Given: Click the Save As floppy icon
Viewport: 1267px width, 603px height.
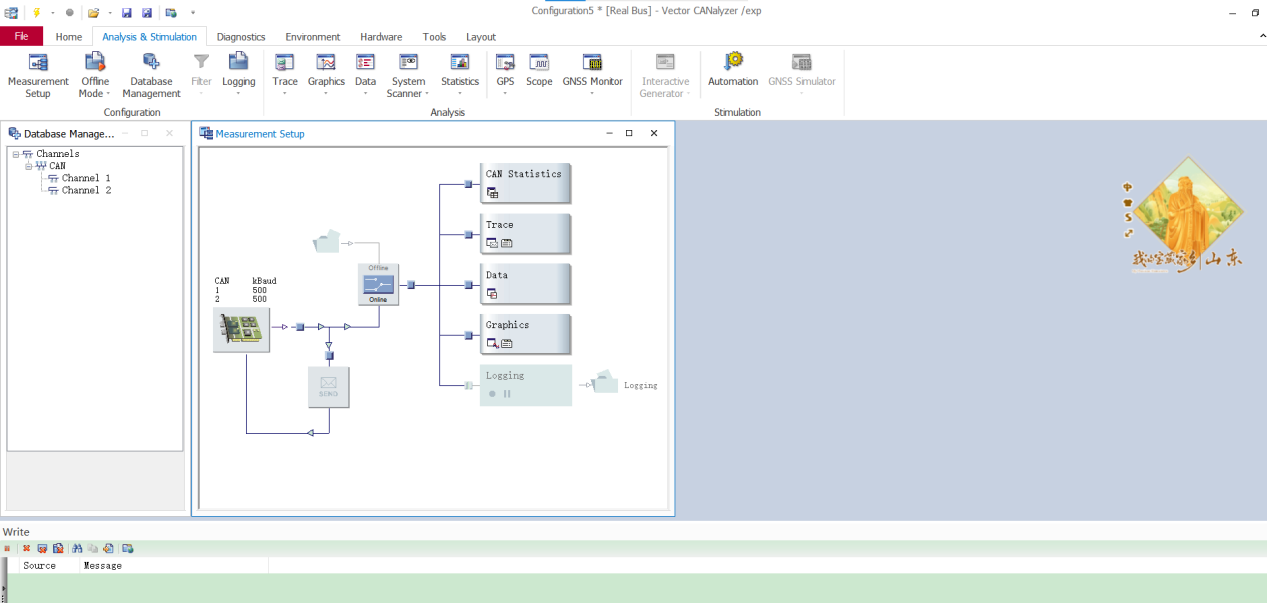Looking at the screenshot, I should pos(147,13).
